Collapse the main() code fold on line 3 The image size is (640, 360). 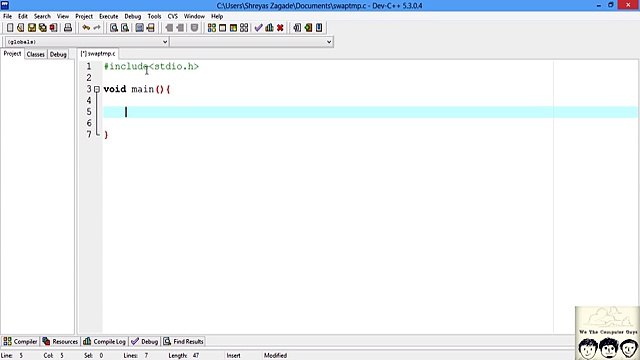[97, 89]
